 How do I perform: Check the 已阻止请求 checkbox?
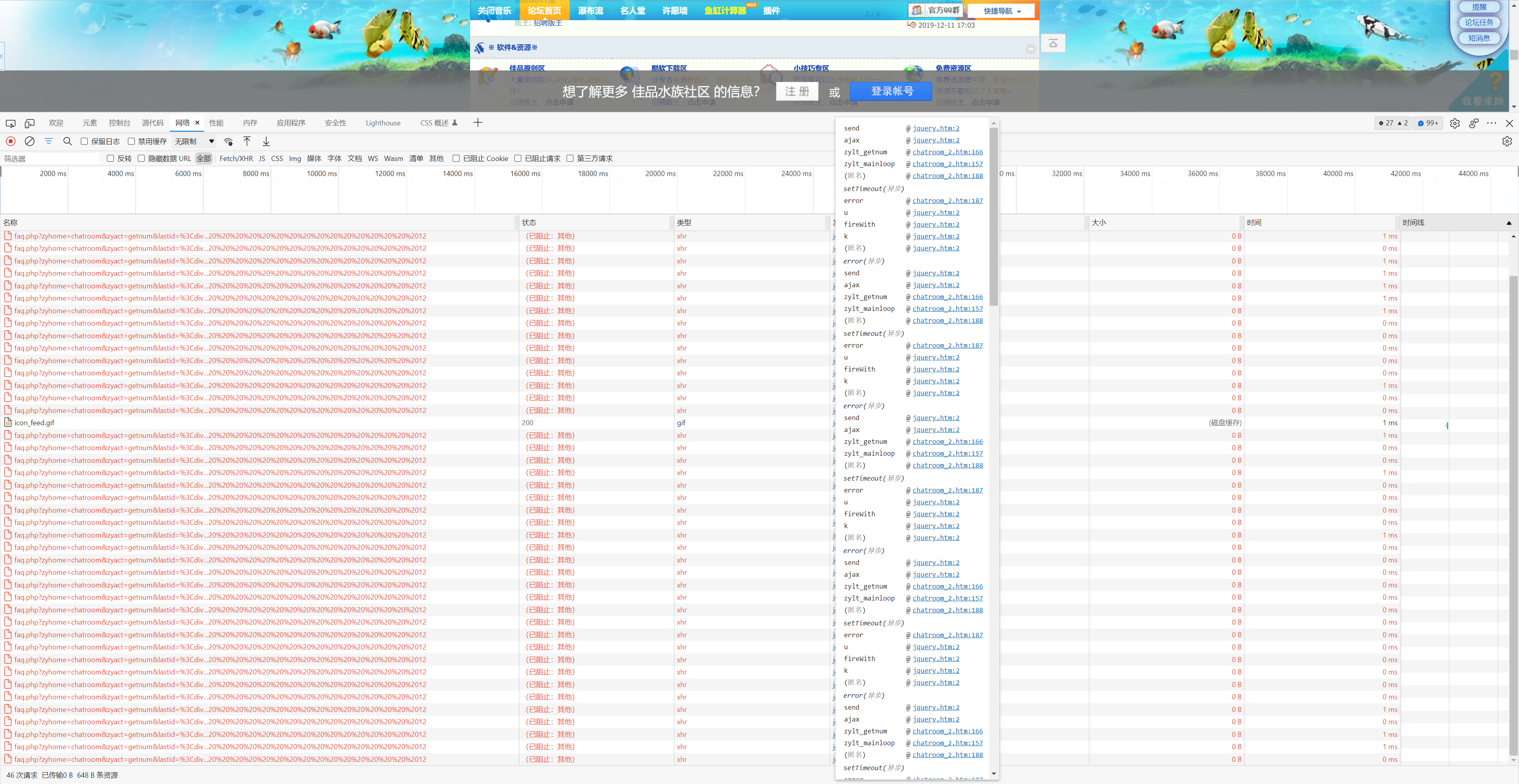(518, 159)
